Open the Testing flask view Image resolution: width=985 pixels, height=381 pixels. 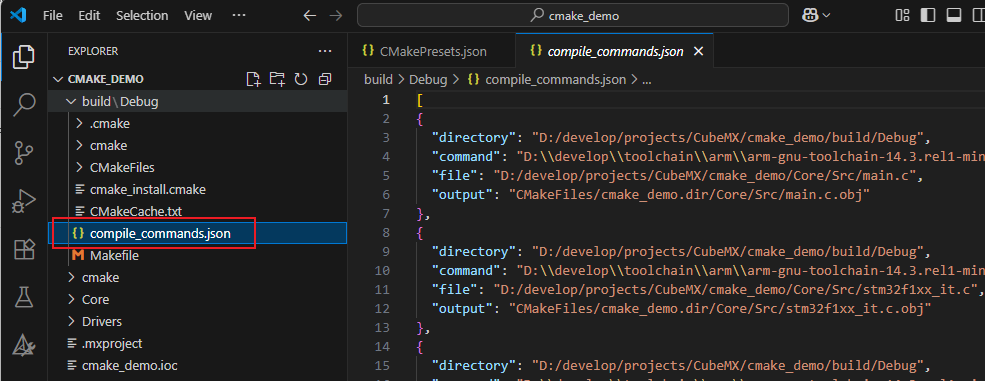23,298
